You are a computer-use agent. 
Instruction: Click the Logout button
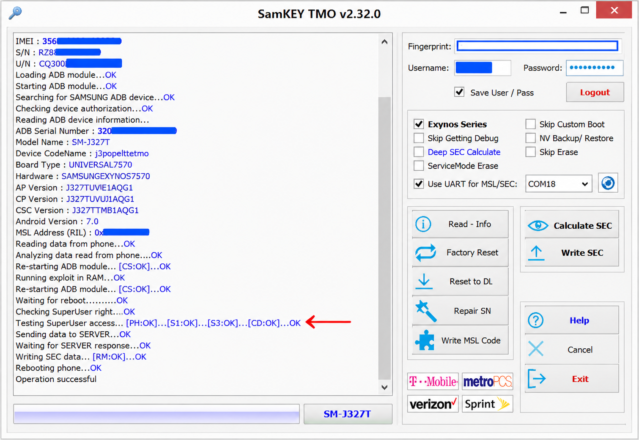tap(595, 92)
